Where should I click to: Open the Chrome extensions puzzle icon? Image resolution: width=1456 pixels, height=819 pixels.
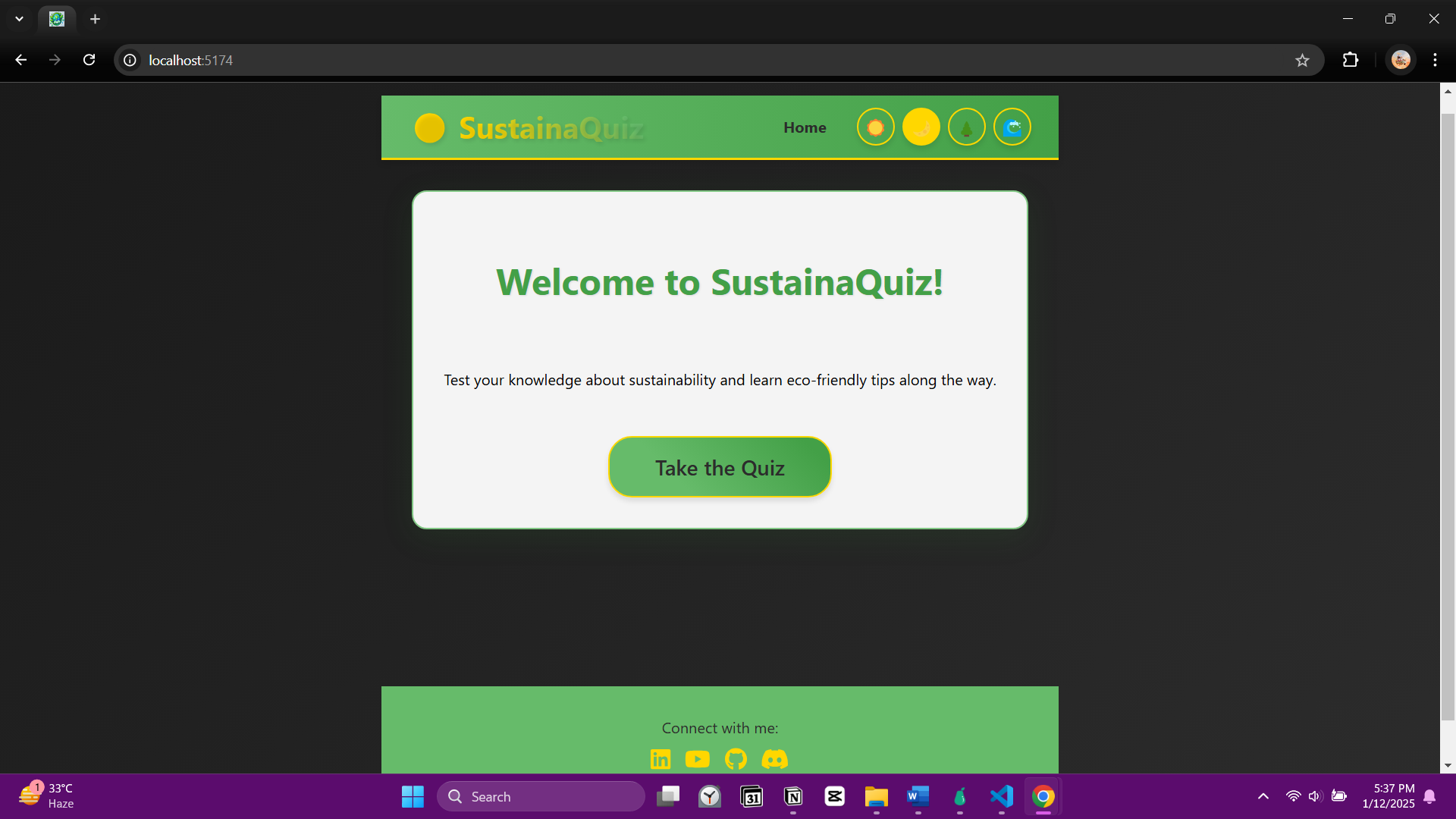coord(1351,60)
